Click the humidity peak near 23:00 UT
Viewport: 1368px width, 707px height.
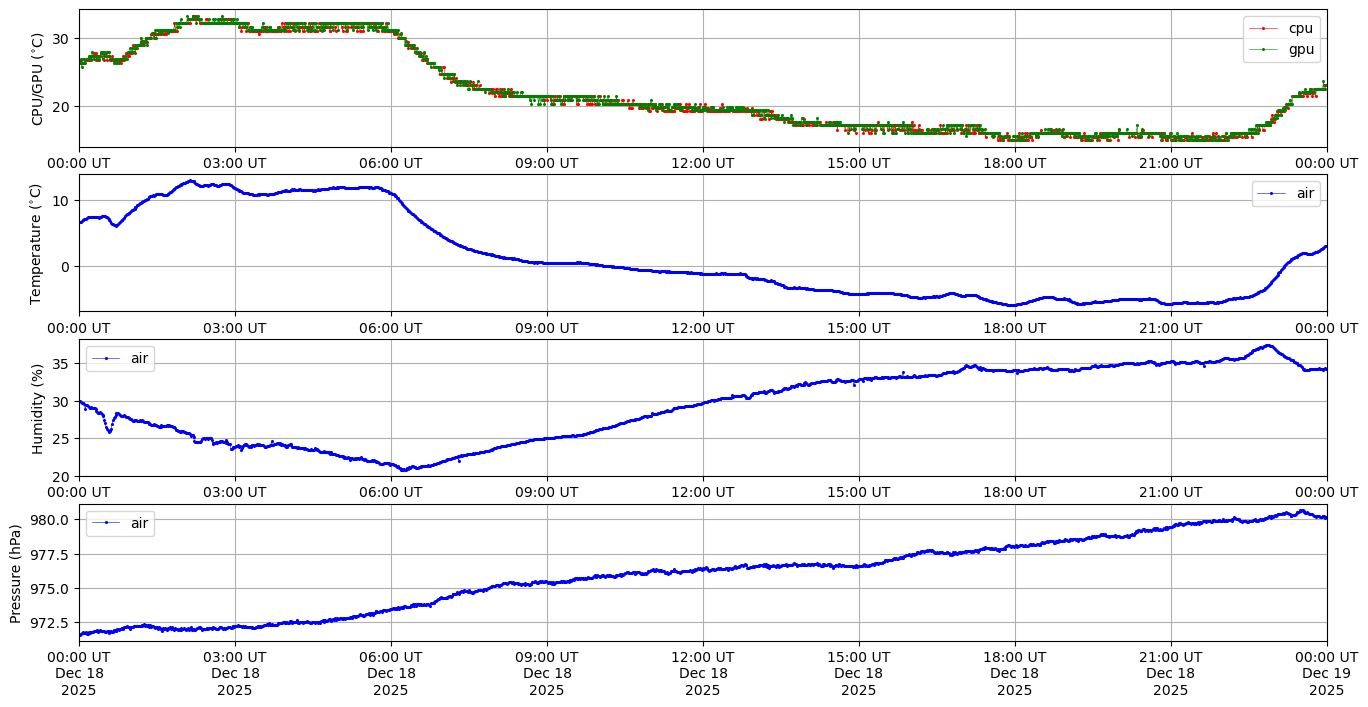(x=1268, y=346)
